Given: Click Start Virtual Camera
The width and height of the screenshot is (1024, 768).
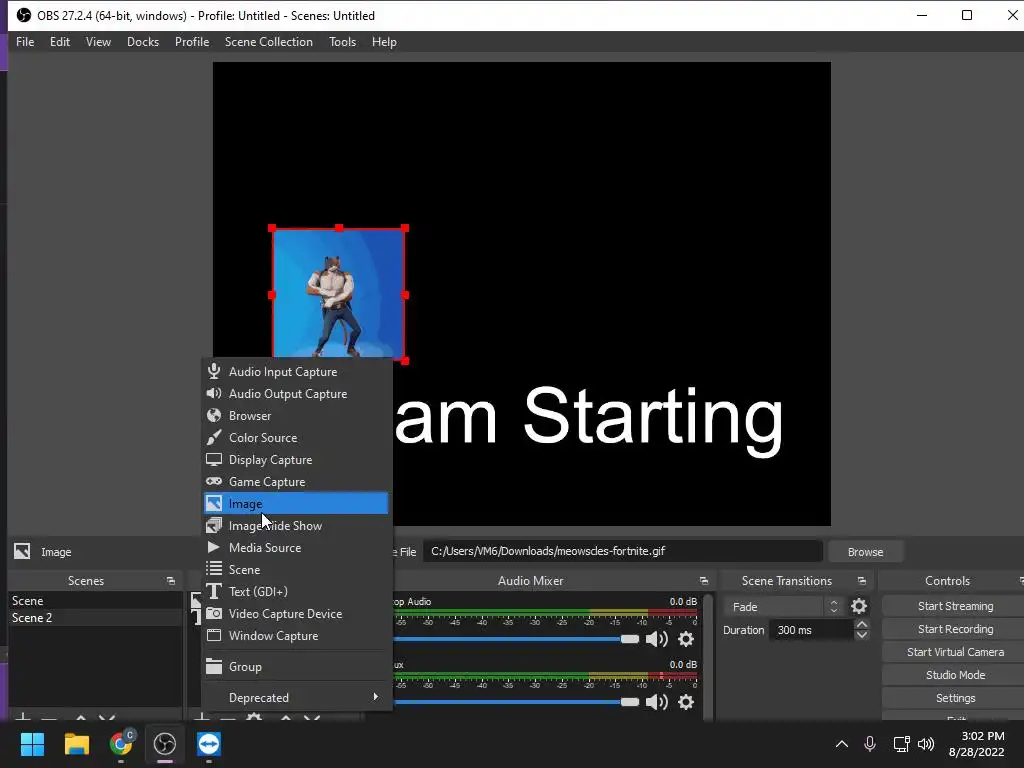Looking at the screenshot, I should [955, 652].
